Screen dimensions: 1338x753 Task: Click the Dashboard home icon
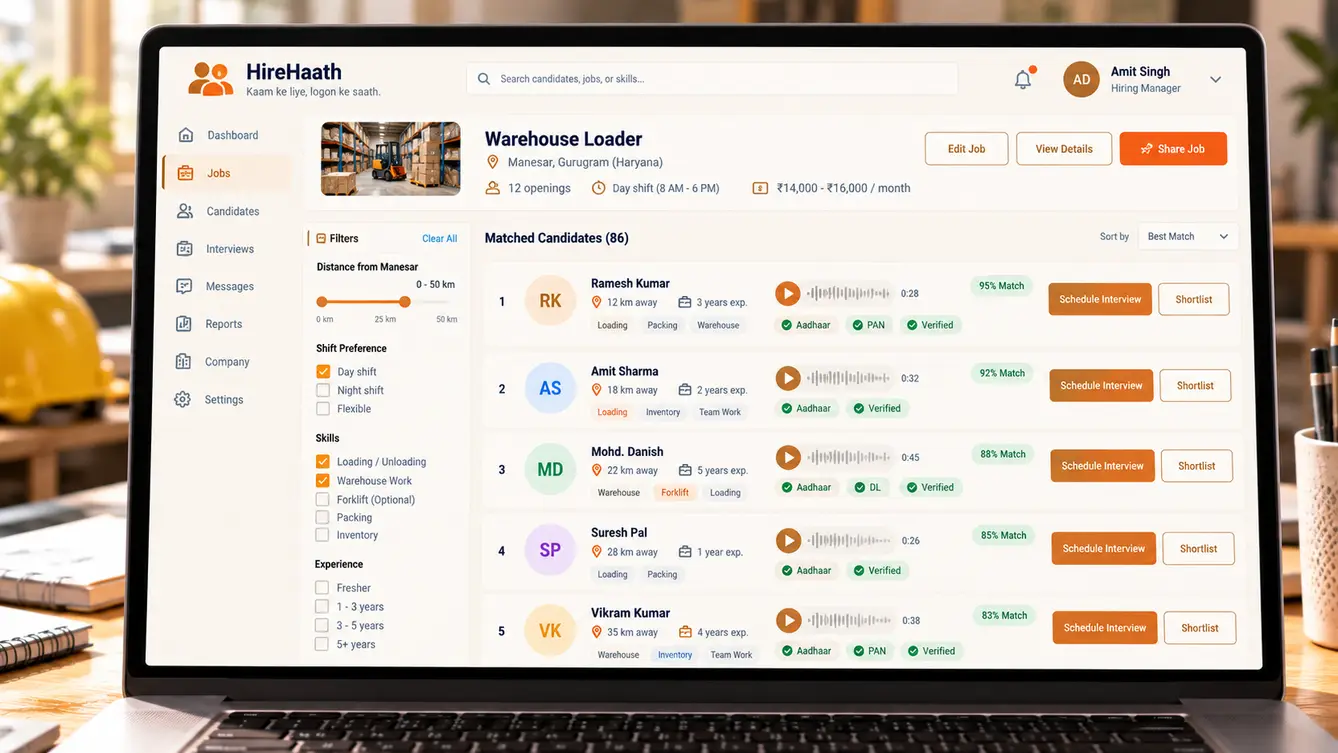click(185, 135)
